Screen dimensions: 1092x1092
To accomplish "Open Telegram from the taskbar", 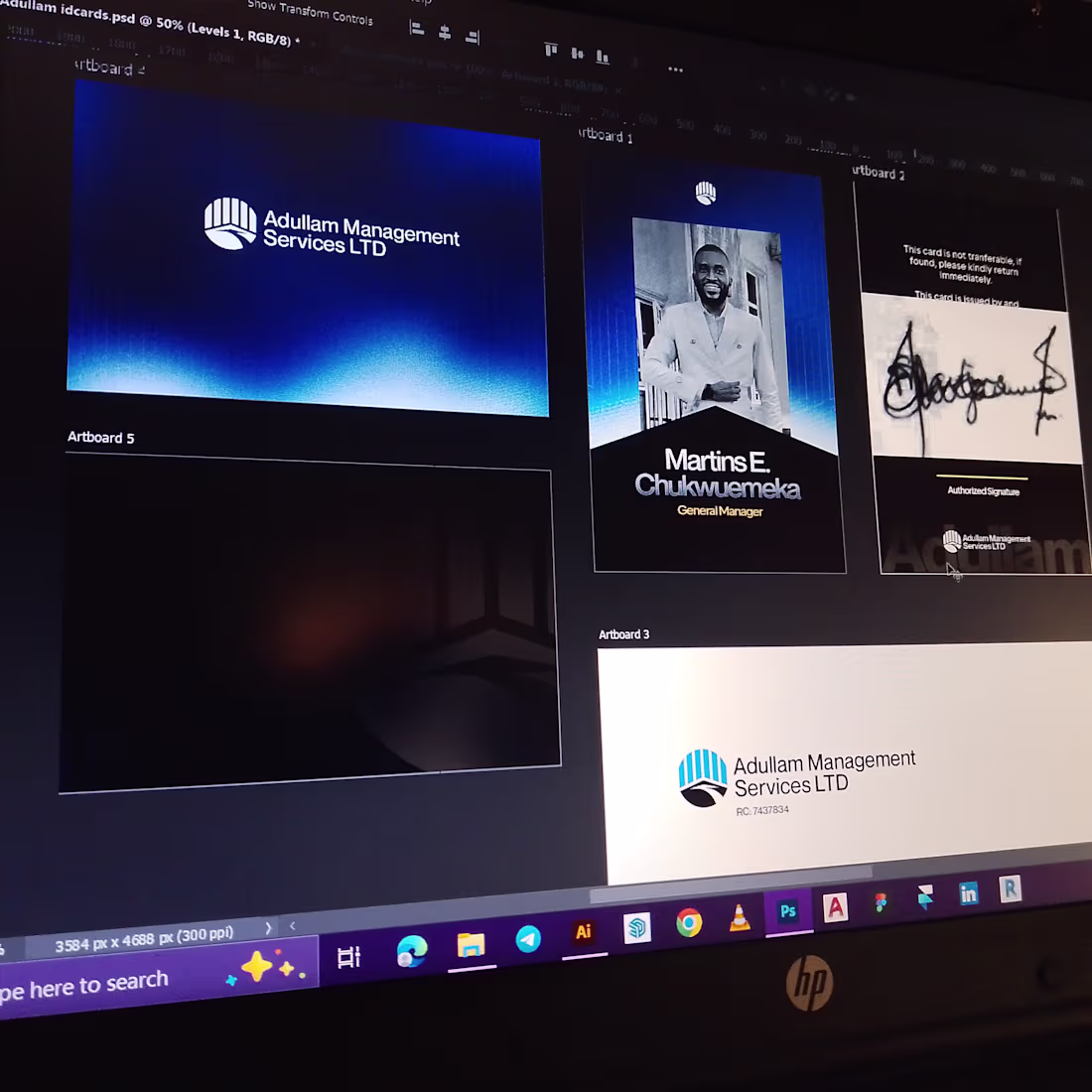I will (528, 938).
